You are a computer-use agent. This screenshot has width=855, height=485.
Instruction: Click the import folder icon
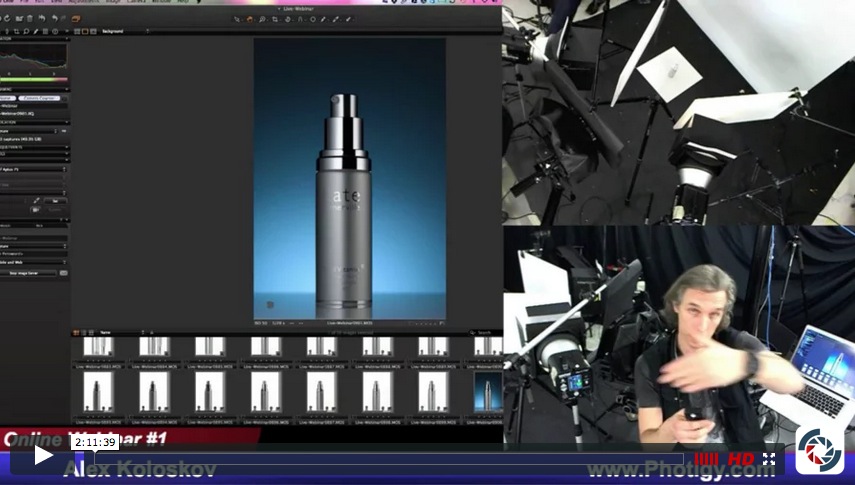tap(19, 19)
